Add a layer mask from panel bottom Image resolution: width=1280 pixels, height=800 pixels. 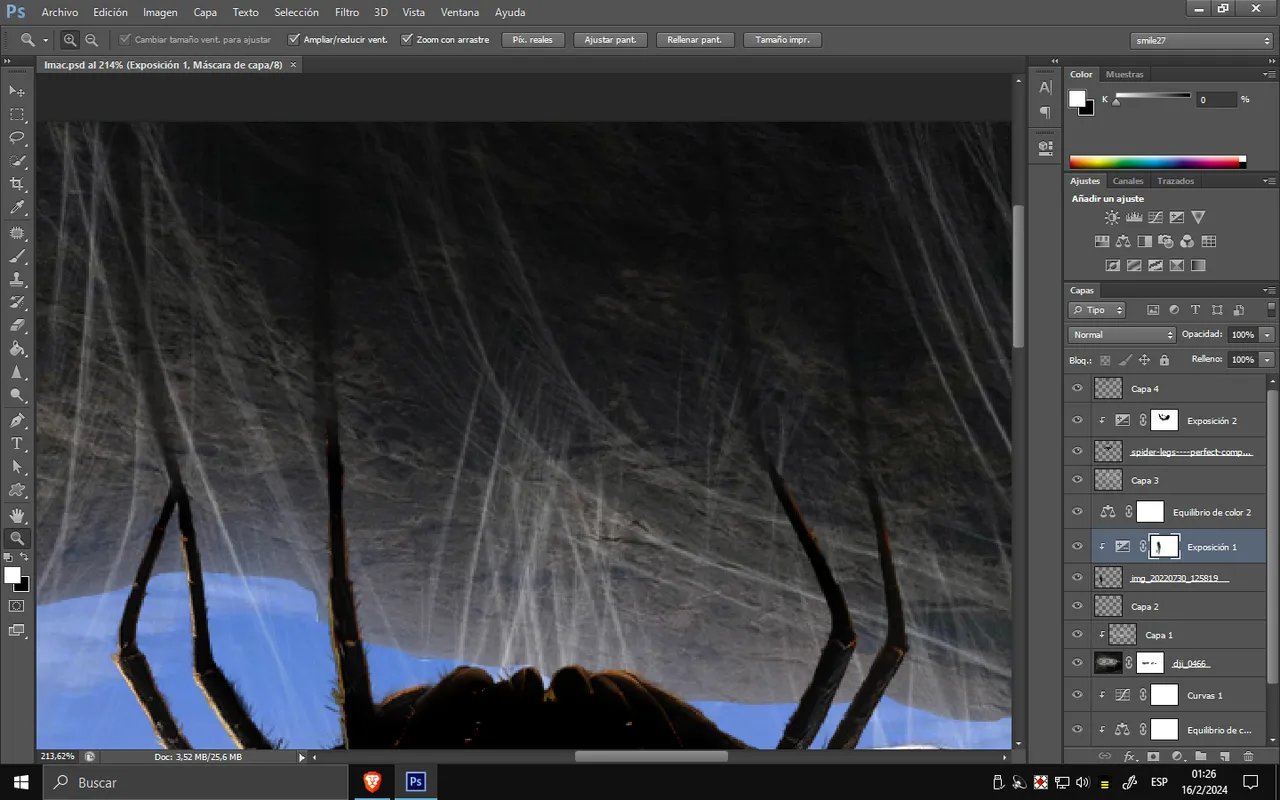click(1152, 757)
